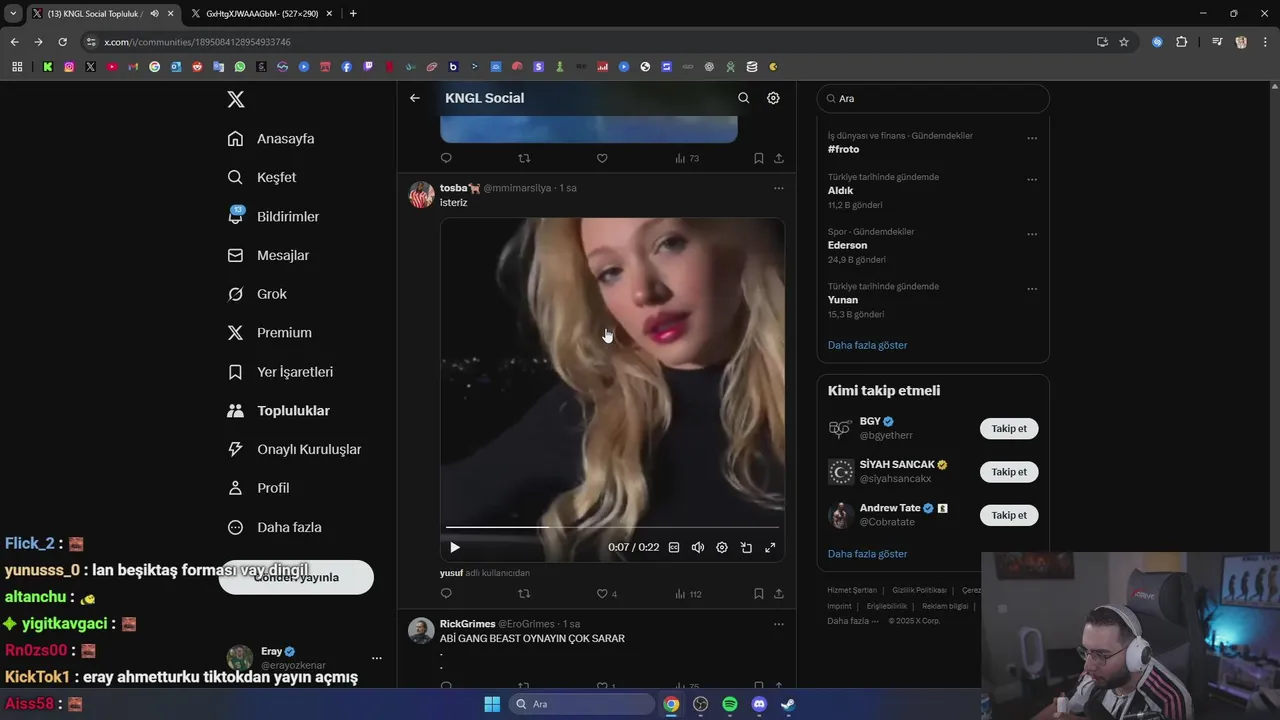The height and width of the screenshot is (720, 1280).
Task: Show more trends via Daha fazla göster
Action: (867, 345)
